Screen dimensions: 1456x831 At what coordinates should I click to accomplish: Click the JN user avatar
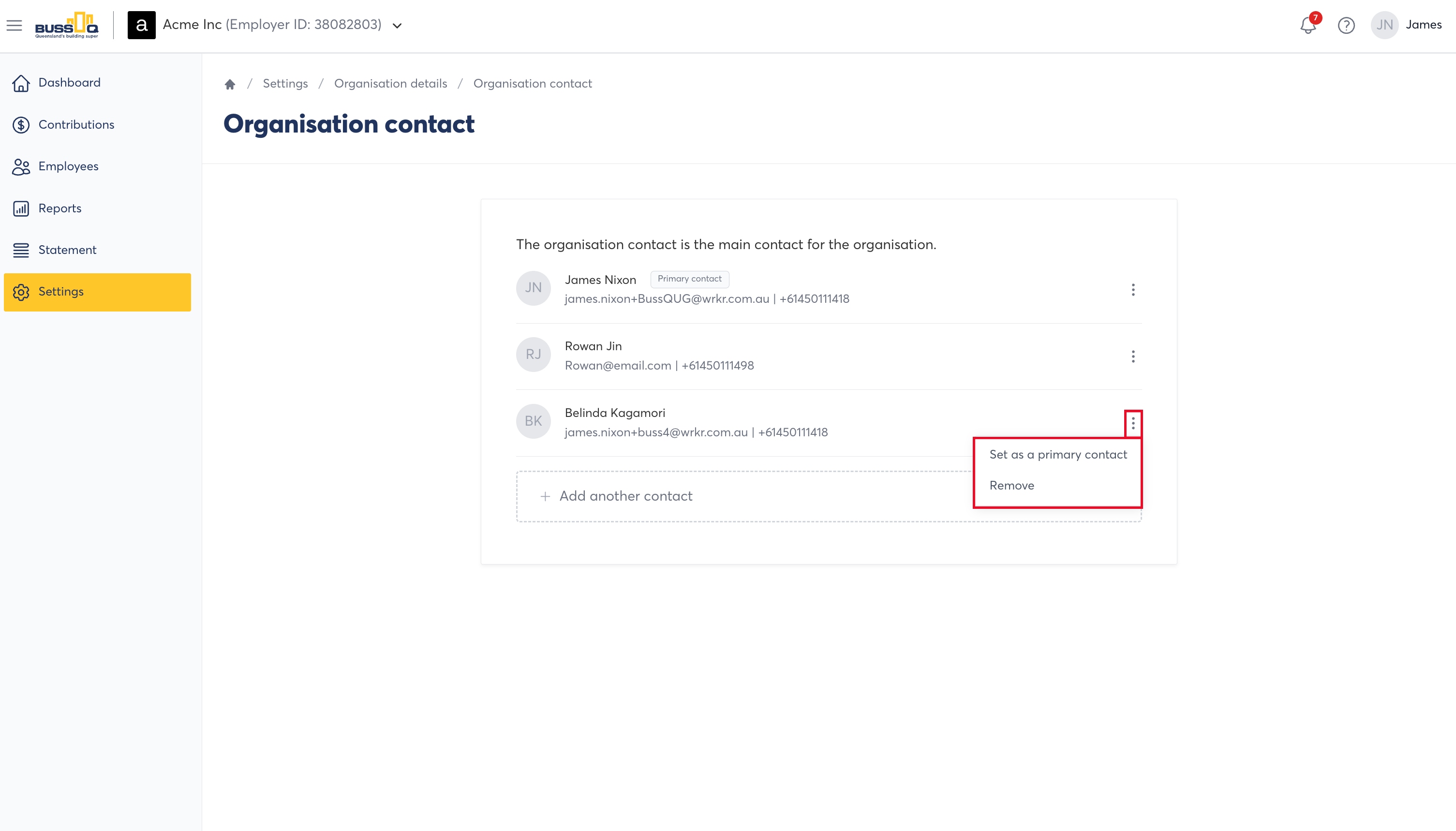1384,25
